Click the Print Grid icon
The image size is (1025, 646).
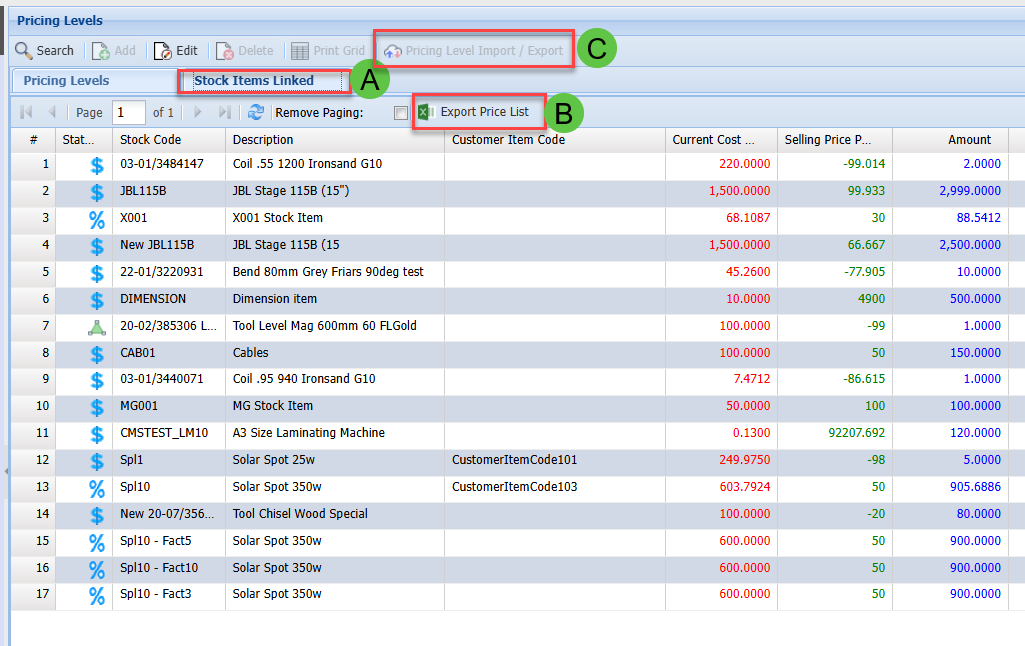tap(299, 50)
